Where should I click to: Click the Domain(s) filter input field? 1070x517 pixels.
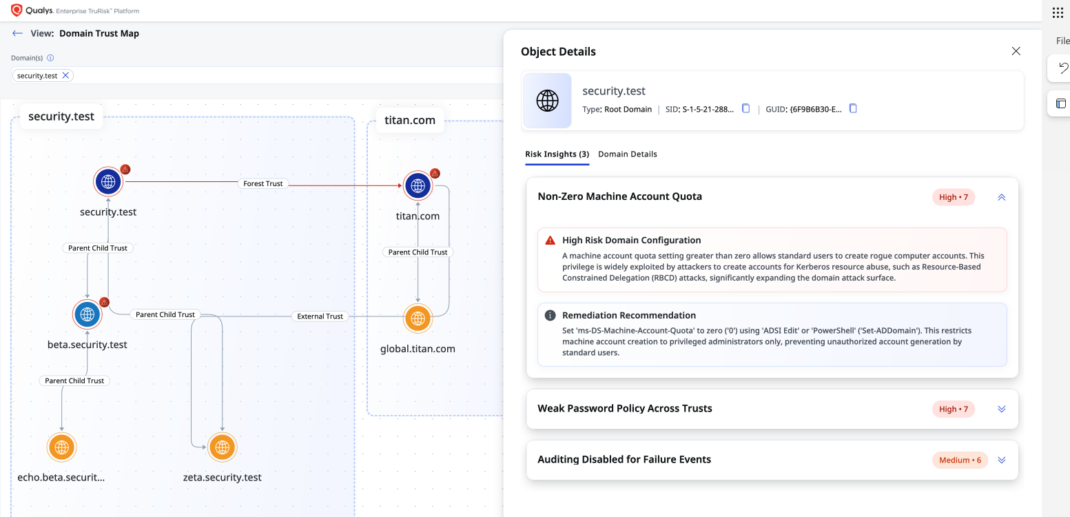[x=256, y=76]
